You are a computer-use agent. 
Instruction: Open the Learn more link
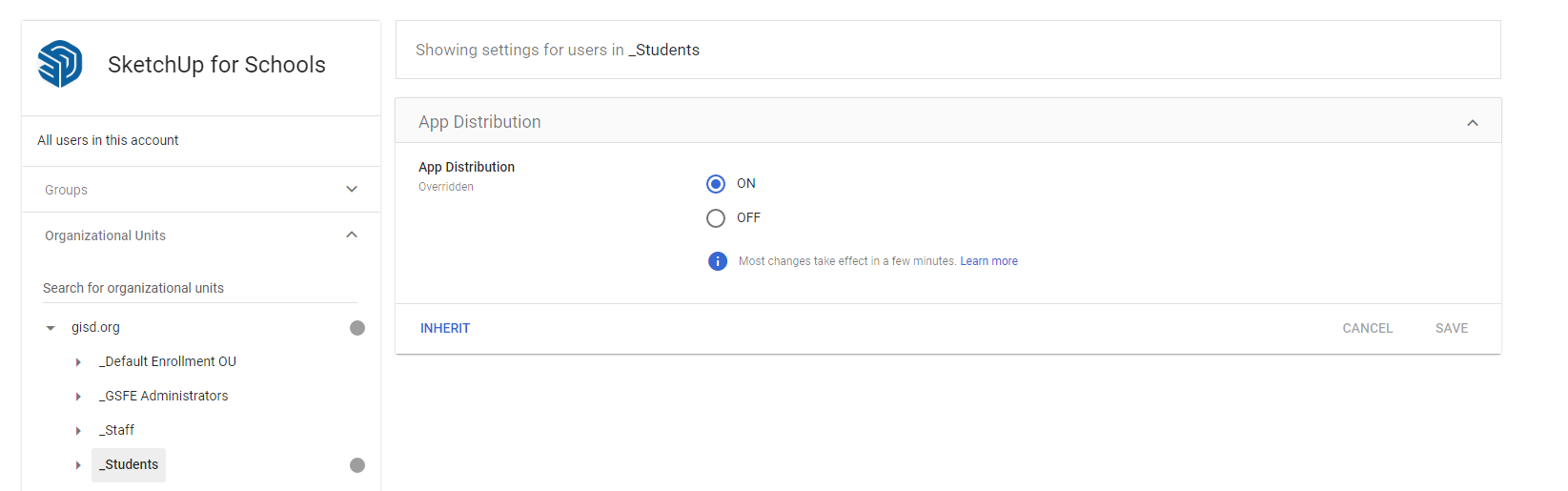pyautogui.click(x=988, y=261)
